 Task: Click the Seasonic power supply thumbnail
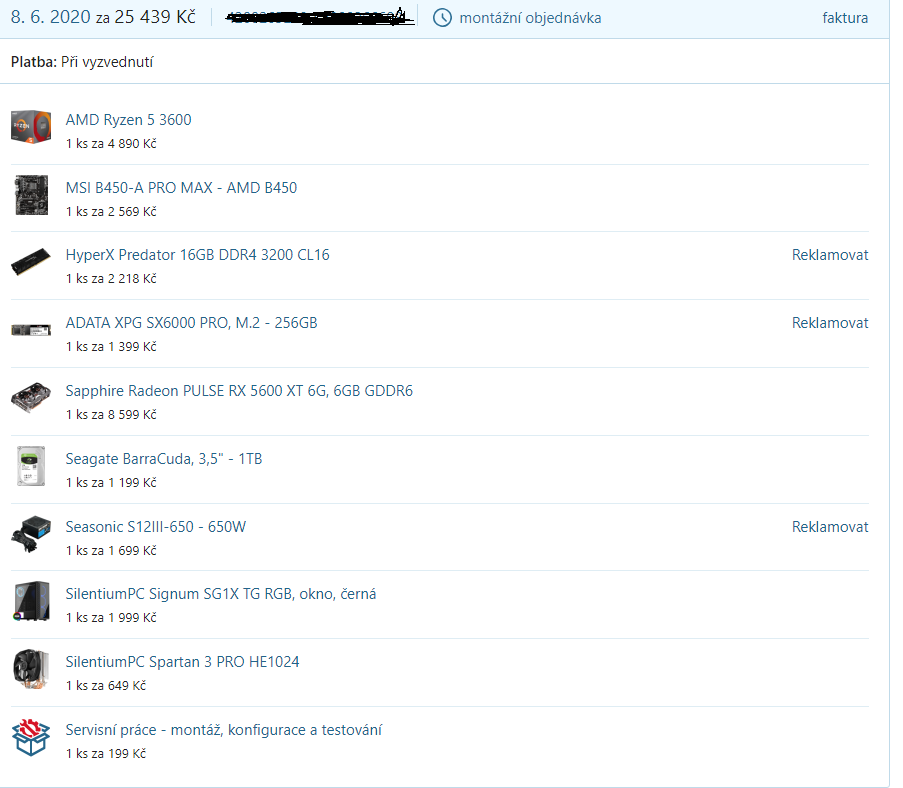[31, 534]
